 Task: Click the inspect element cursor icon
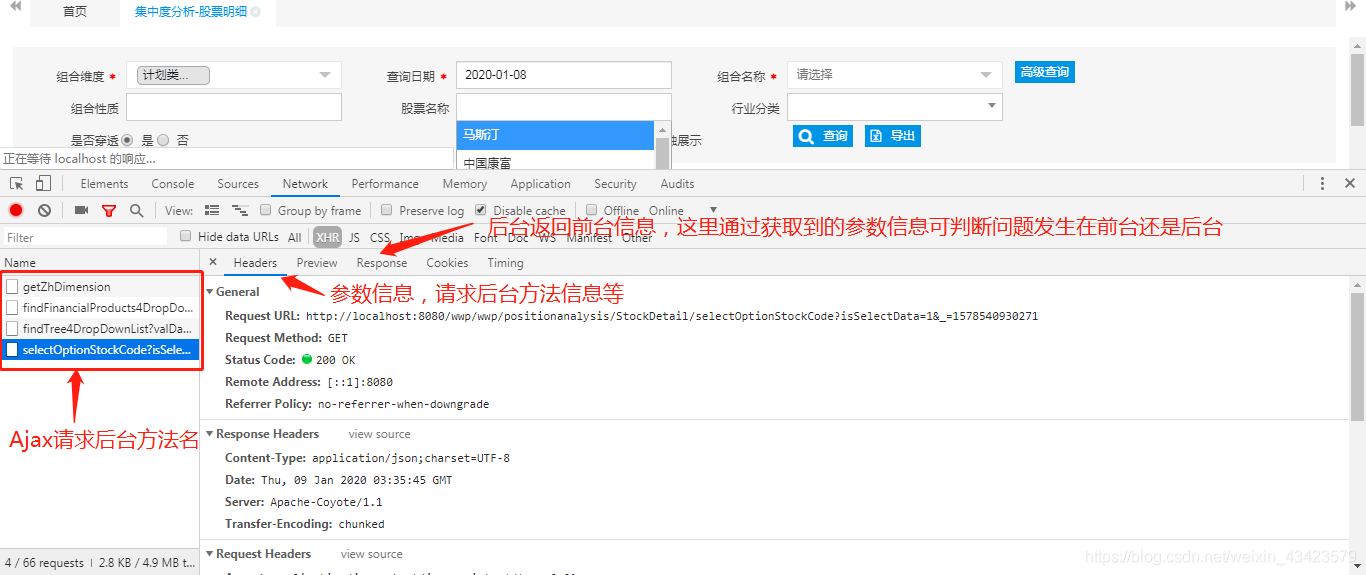(x=17, y=184)
